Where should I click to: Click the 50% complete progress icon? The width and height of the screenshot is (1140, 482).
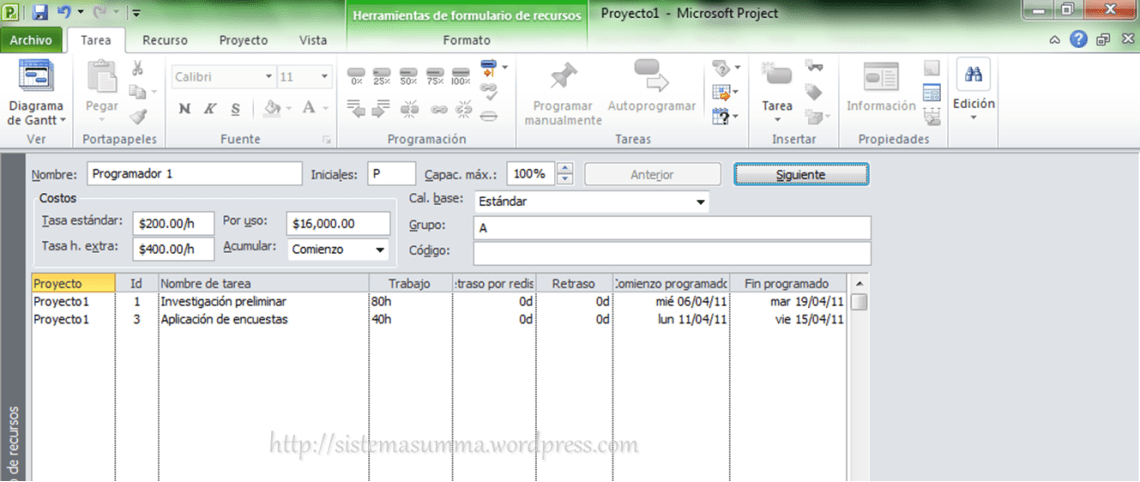pos(408,76)
